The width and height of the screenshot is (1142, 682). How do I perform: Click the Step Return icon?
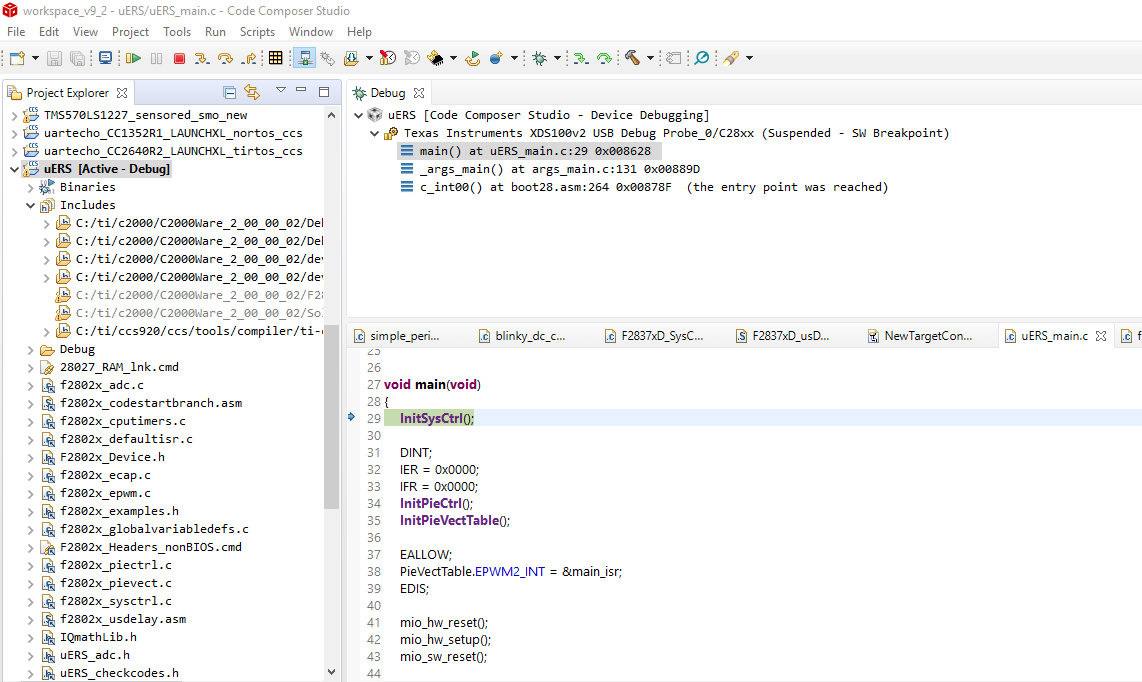click(248, 59)
